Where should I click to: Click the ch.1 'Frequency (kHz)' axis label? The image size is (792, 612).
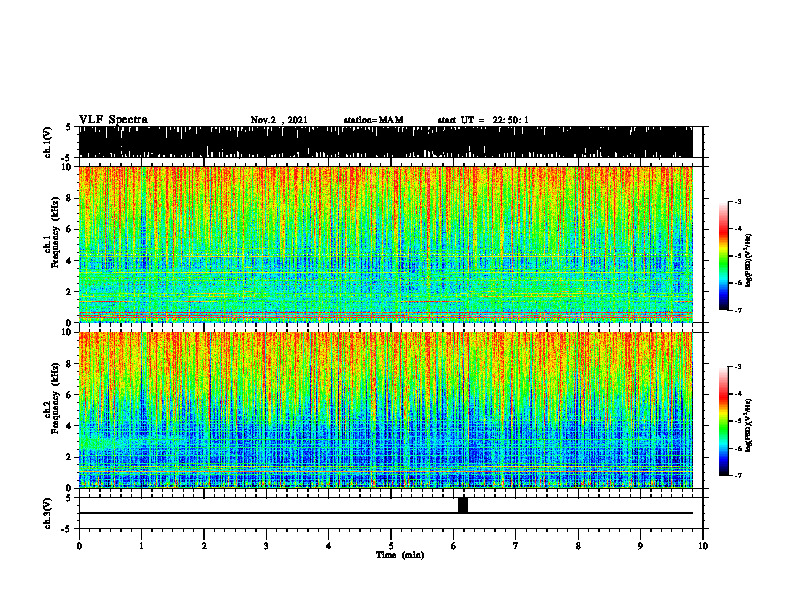55,232
